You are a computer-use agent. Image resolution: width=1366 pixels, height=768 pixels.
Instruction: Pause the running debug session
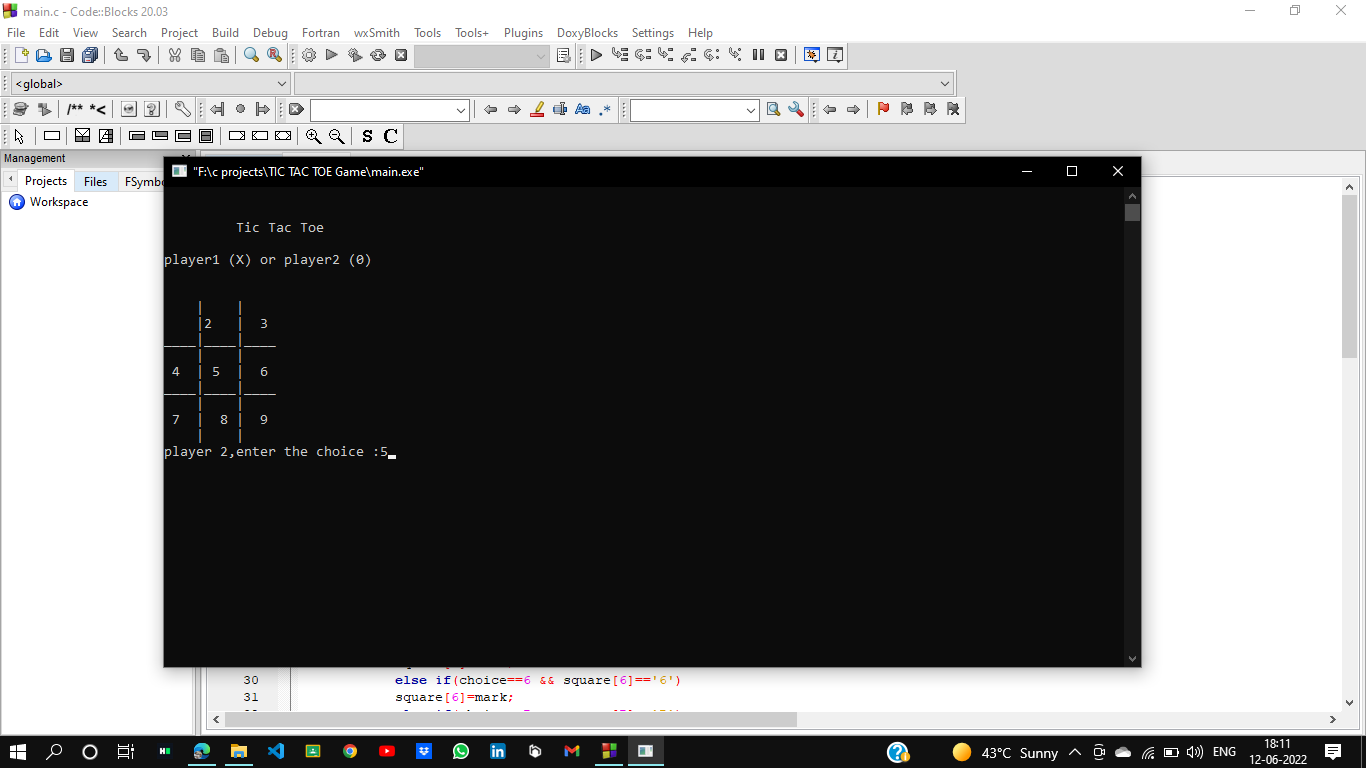coord(758,55)
